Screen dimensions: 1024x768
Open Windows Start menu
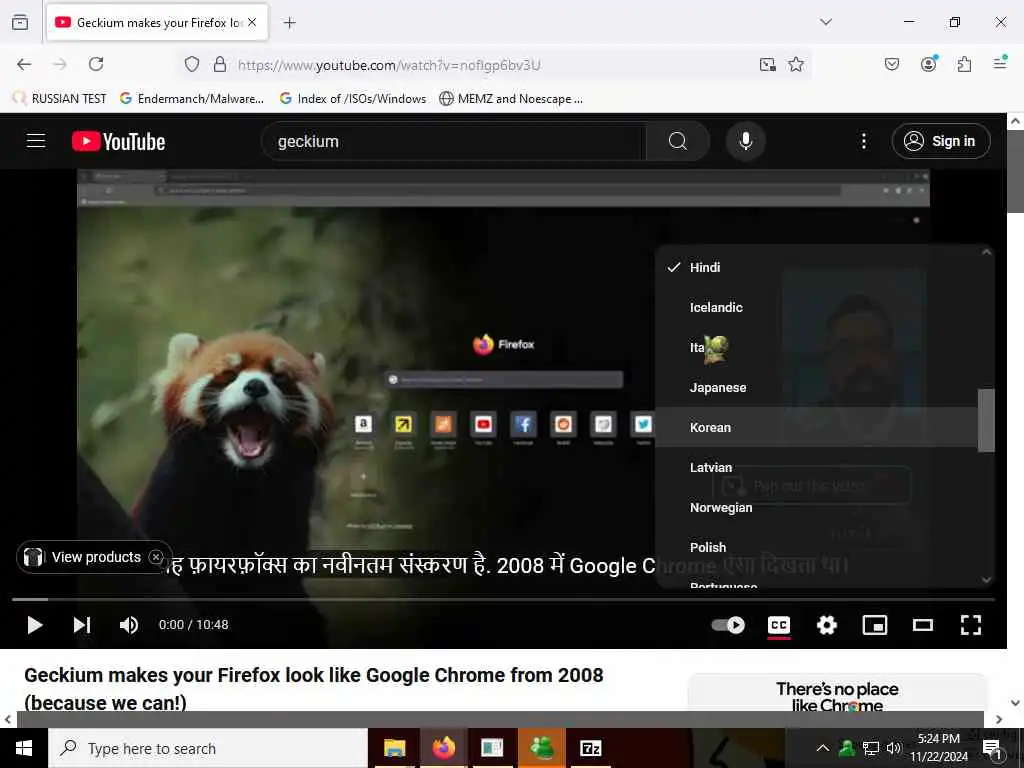click(24, 748)
